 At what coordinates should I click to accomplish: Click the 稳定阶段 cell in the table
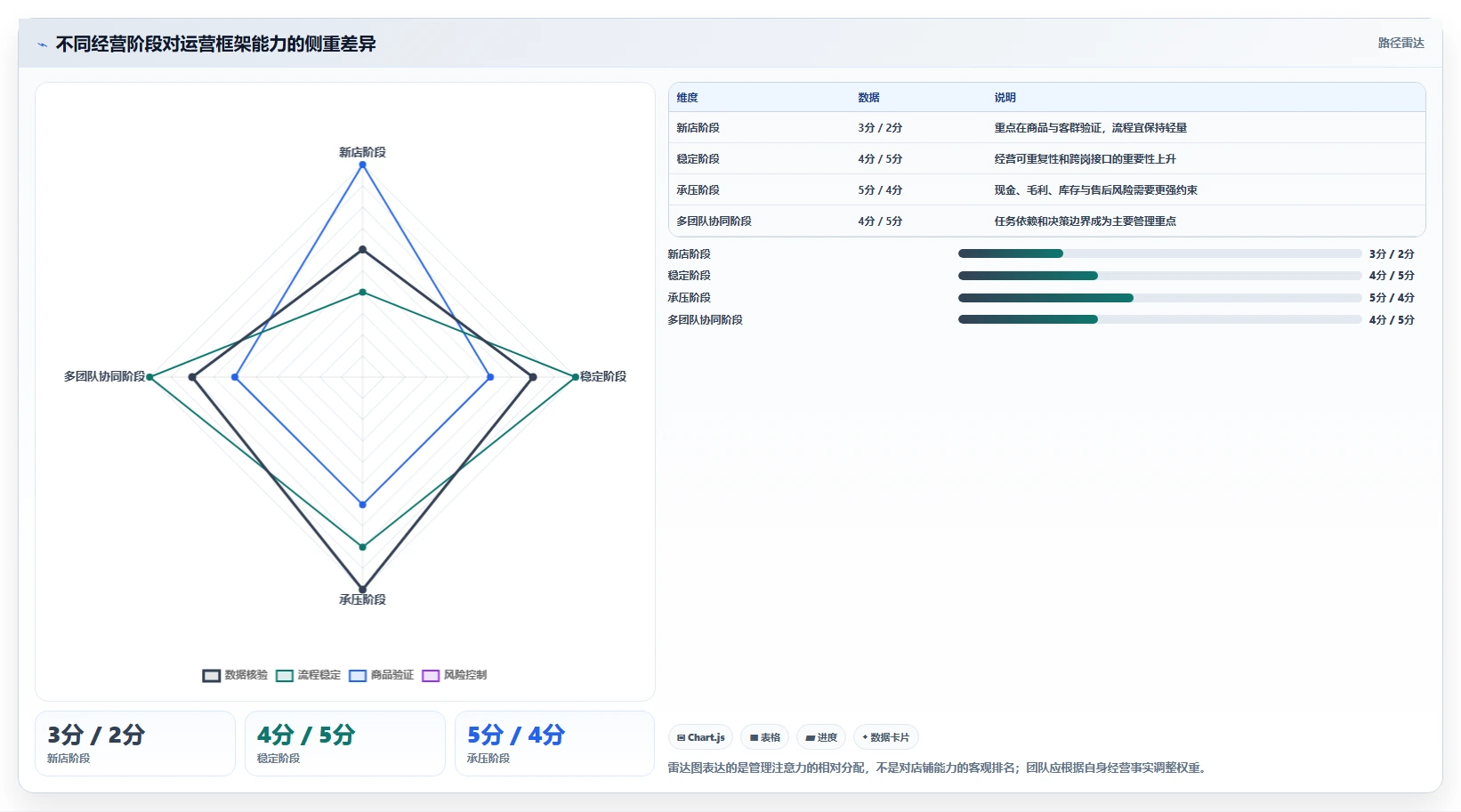[x=698, y=159]
